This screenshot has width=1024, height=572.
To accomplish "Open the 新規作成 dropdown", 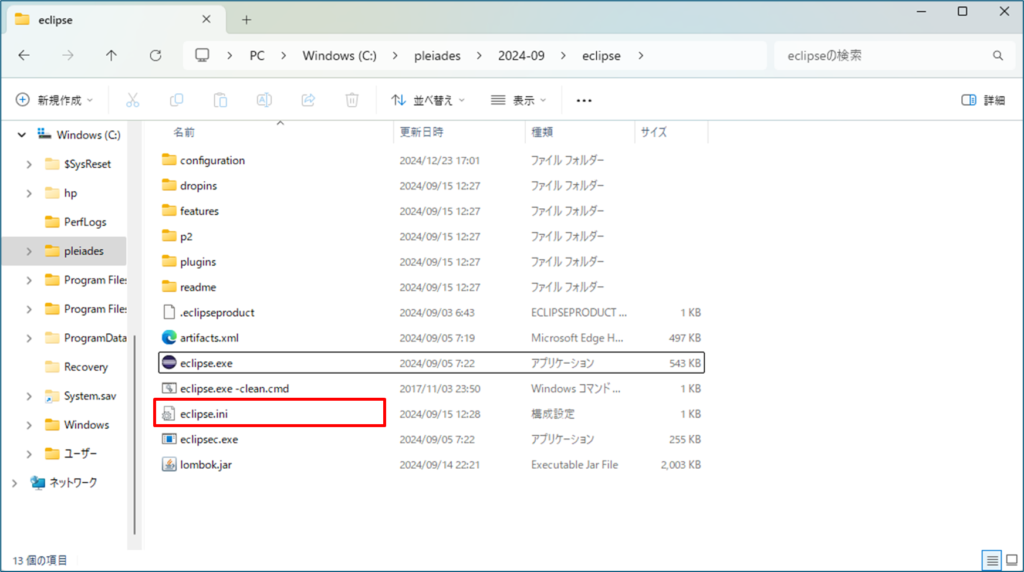I will coord(55,100).
